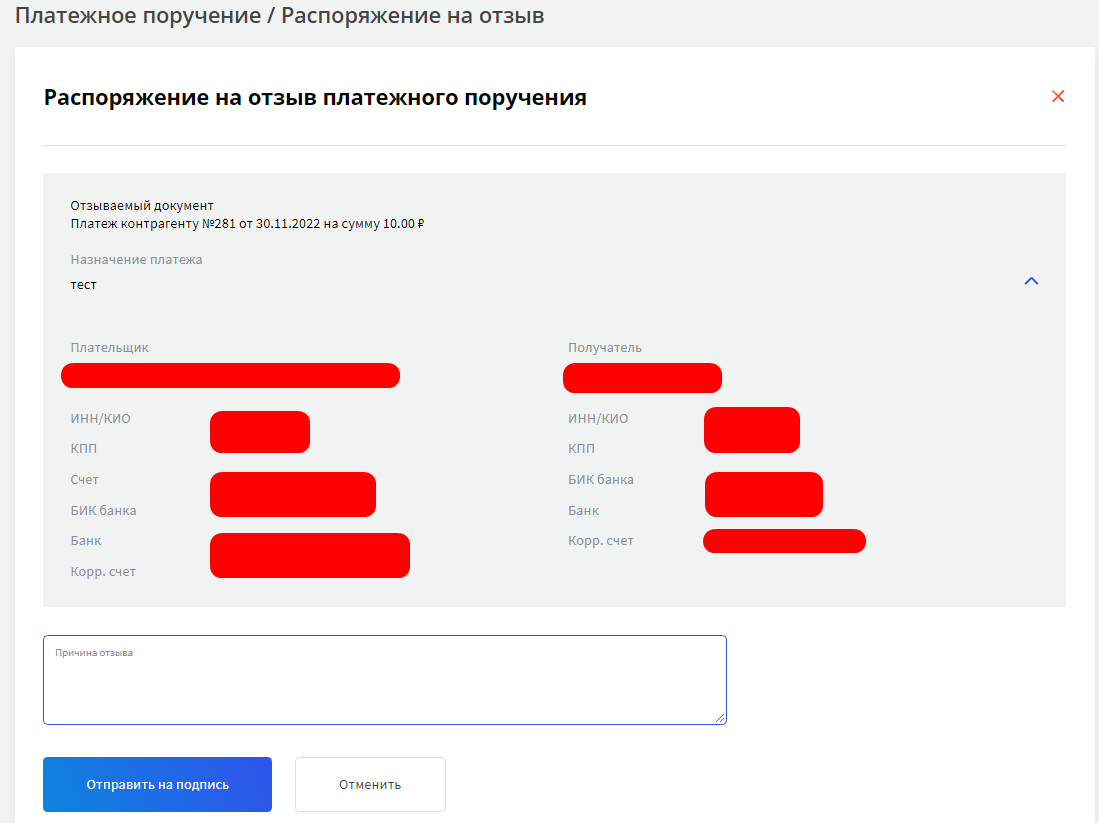Click the Назначение платежа label
The width and height of the screenshot is (1099, 823).
136,259
